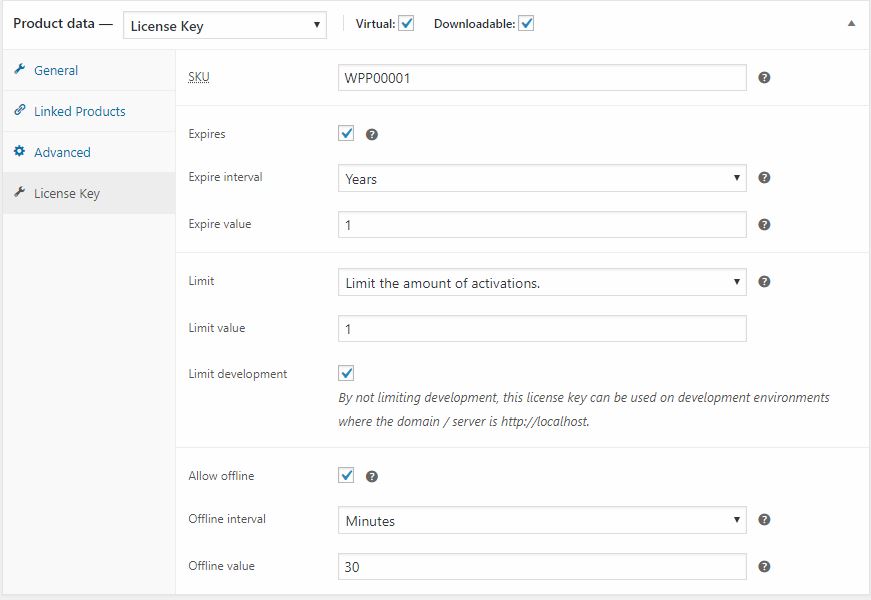Click the wrench icon beside License Key tab
This screenshot has width=871, height=600.
[19, 192]
